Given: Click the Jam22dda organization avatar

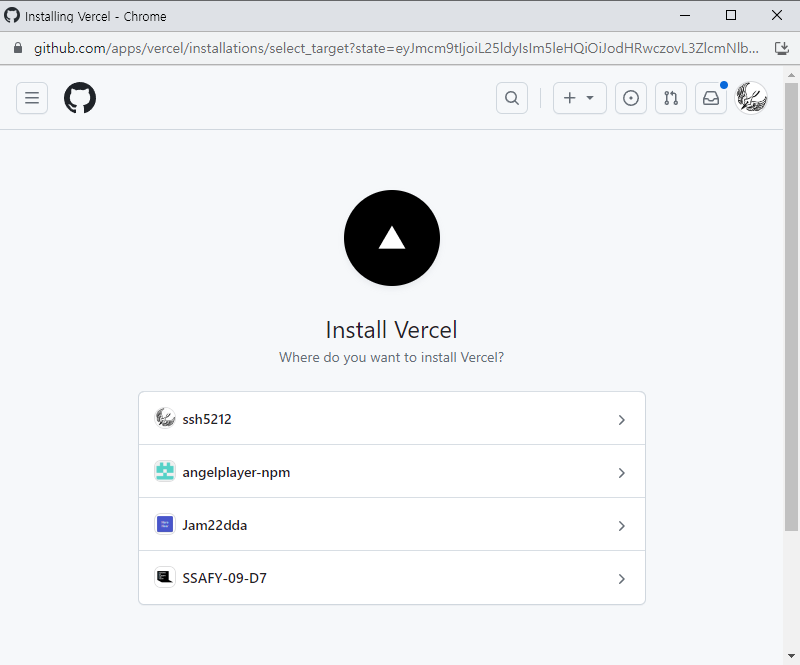Looking at the screenshot, I should pos(164,524).
